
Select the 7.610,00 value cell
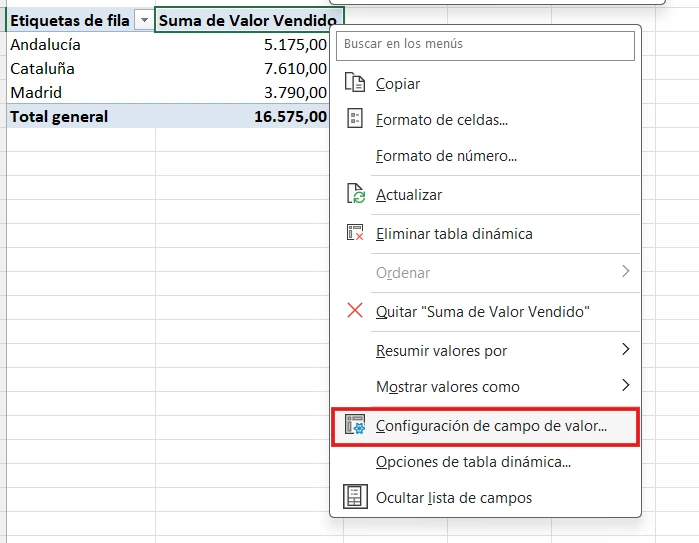click(243, 69)
